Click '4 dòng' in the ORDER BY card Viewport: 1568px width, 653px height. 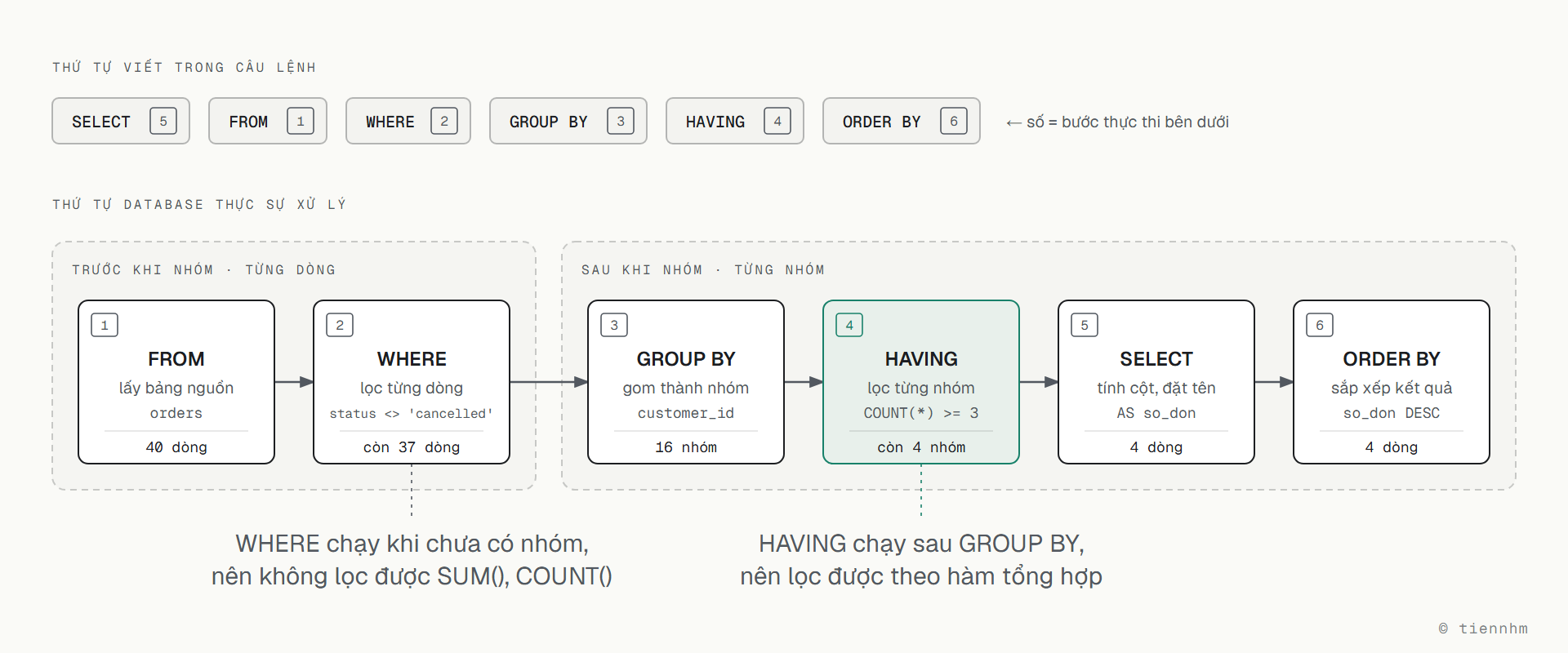point(1392,447)
